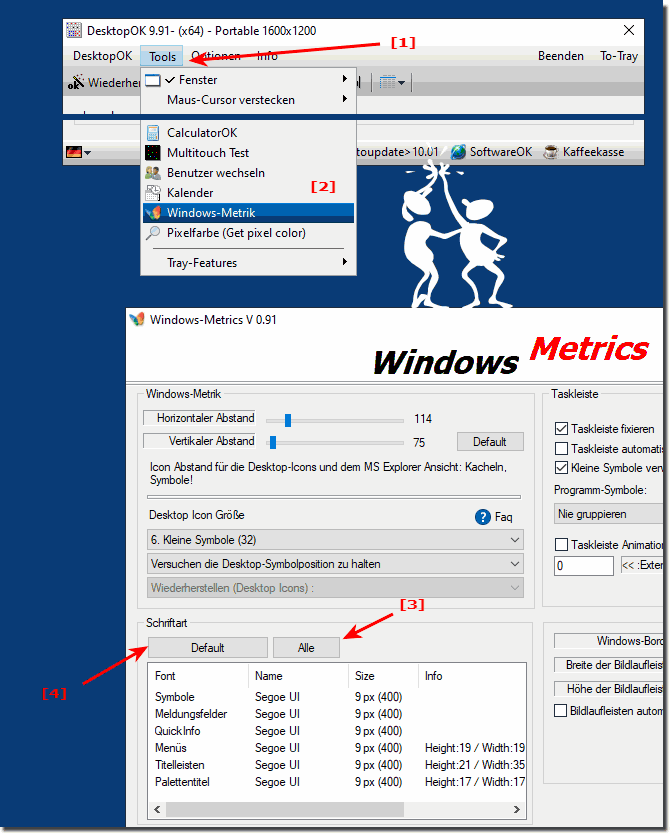Open the CalculatorOK tool icon

click(153, 132)
